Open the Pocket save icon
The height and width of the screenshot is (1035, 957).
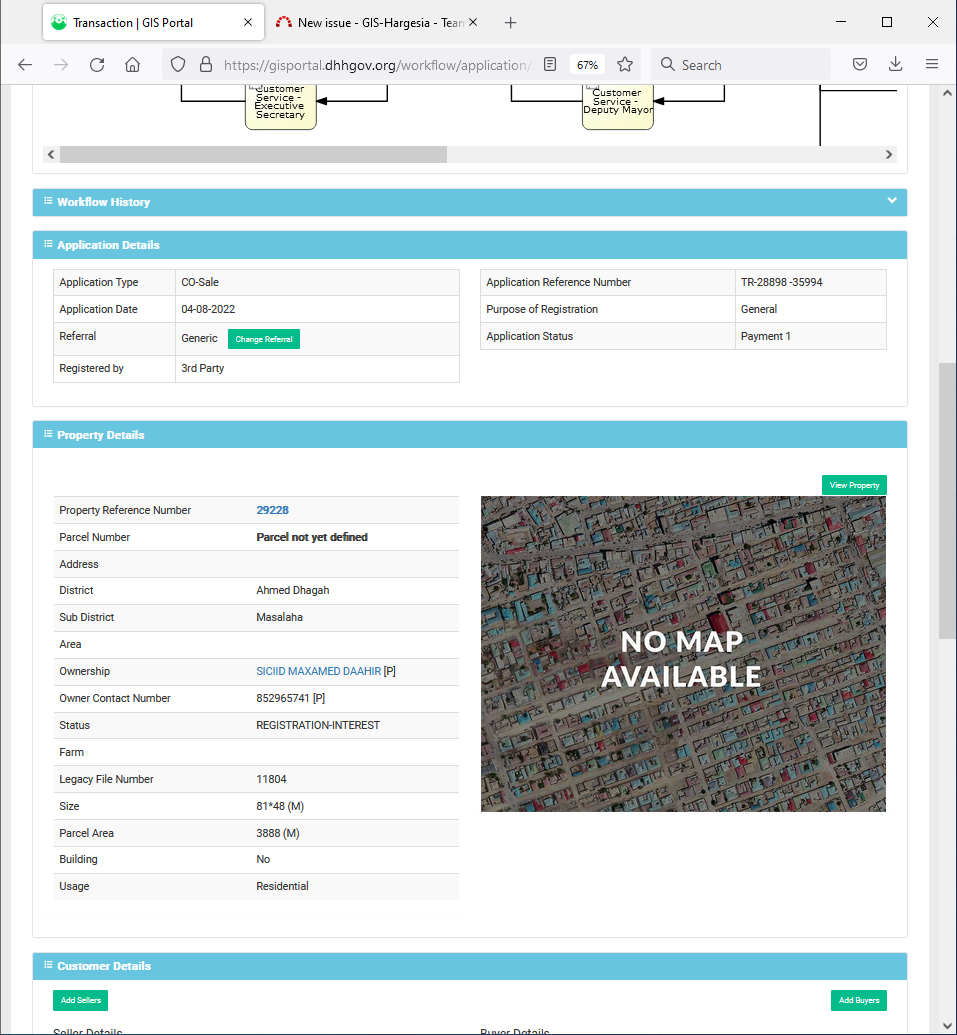coord(859,65)
